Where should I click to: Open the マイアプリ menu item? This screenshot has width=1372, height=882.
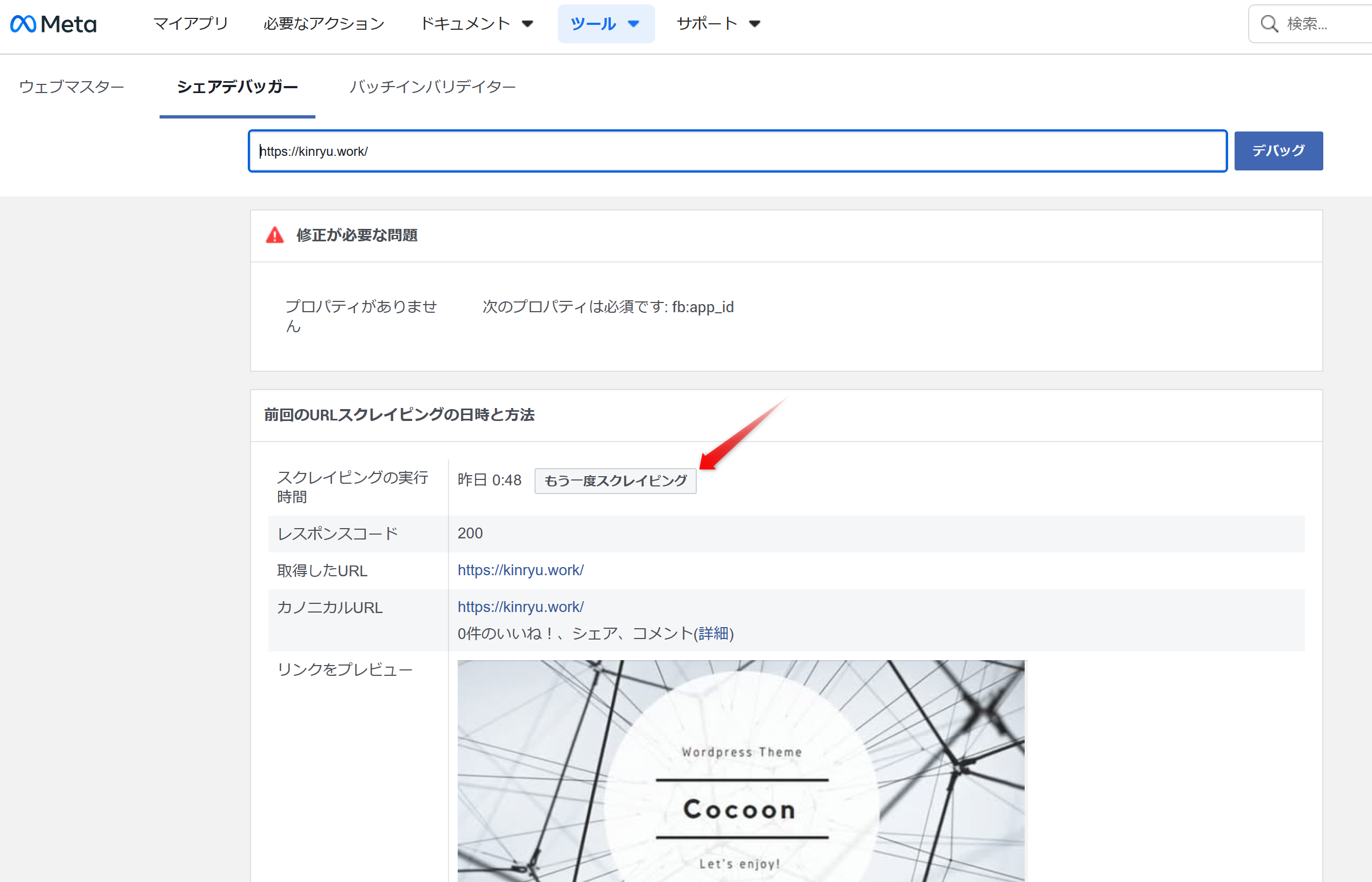click(190, 23)
